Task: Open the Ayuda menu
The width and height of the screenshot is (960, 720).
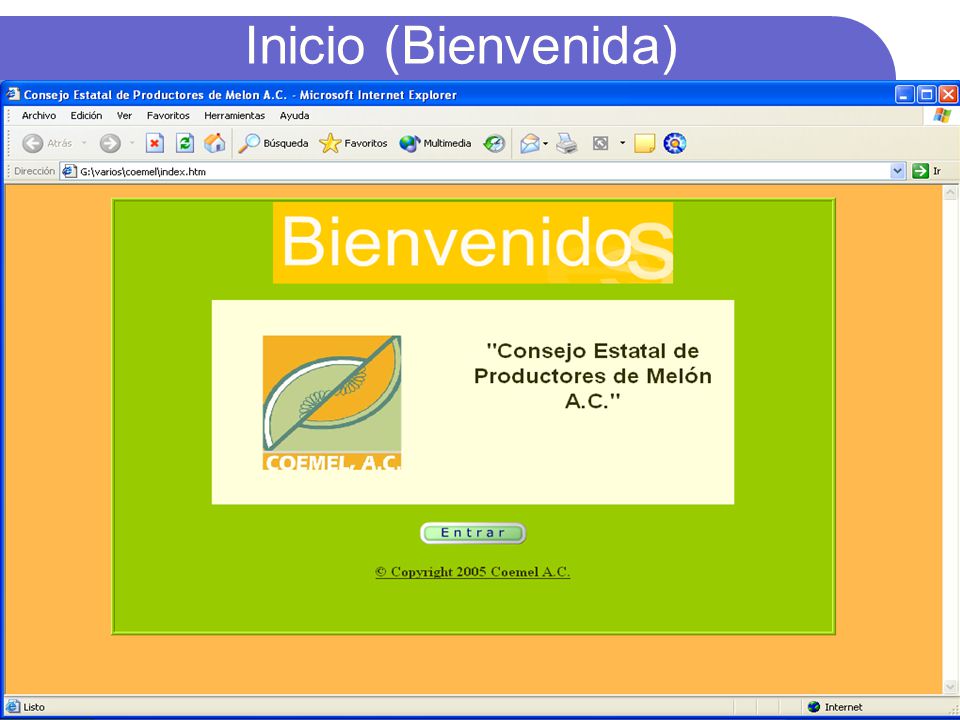Action: [x=294, y=116]
